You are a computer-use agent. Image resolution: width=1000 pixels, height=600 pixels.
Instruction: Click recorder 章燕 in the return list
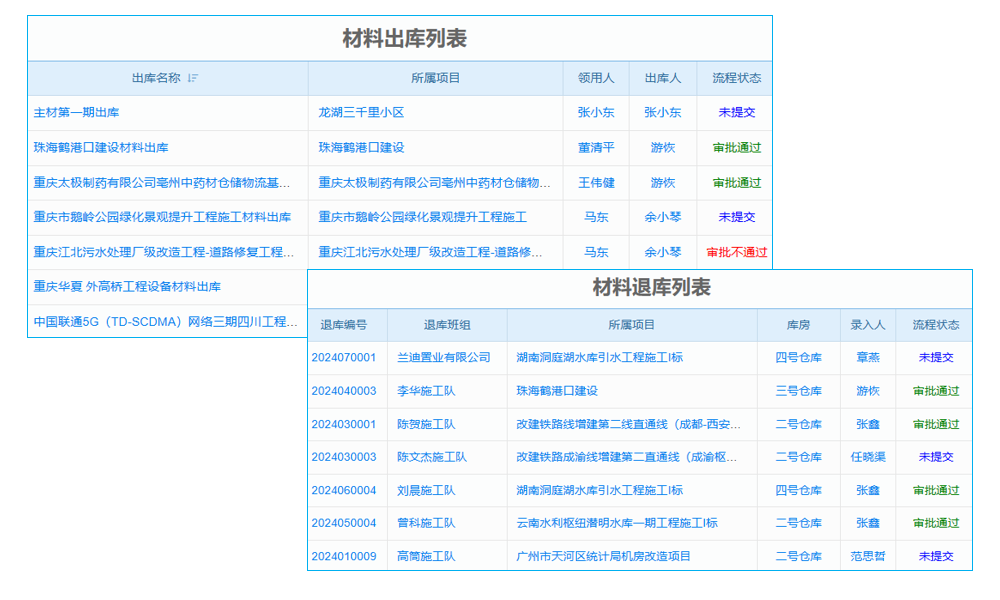pos(867,357)
